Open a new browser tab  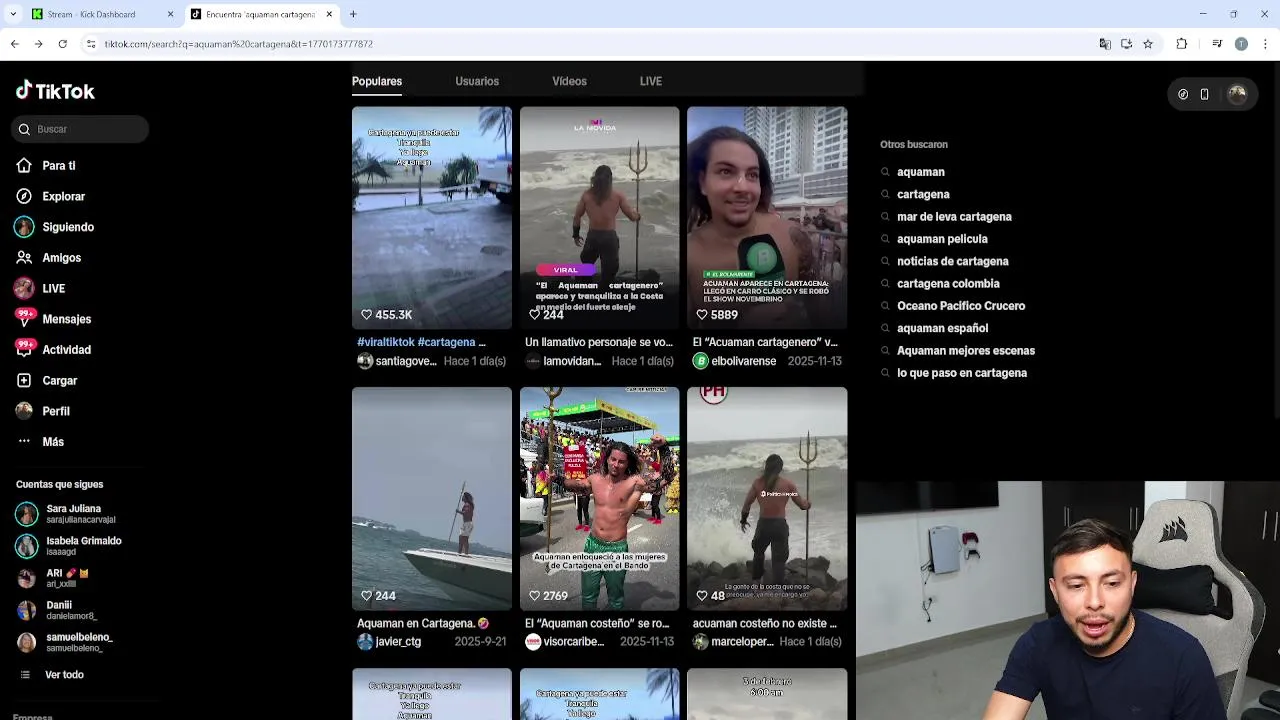353,14
